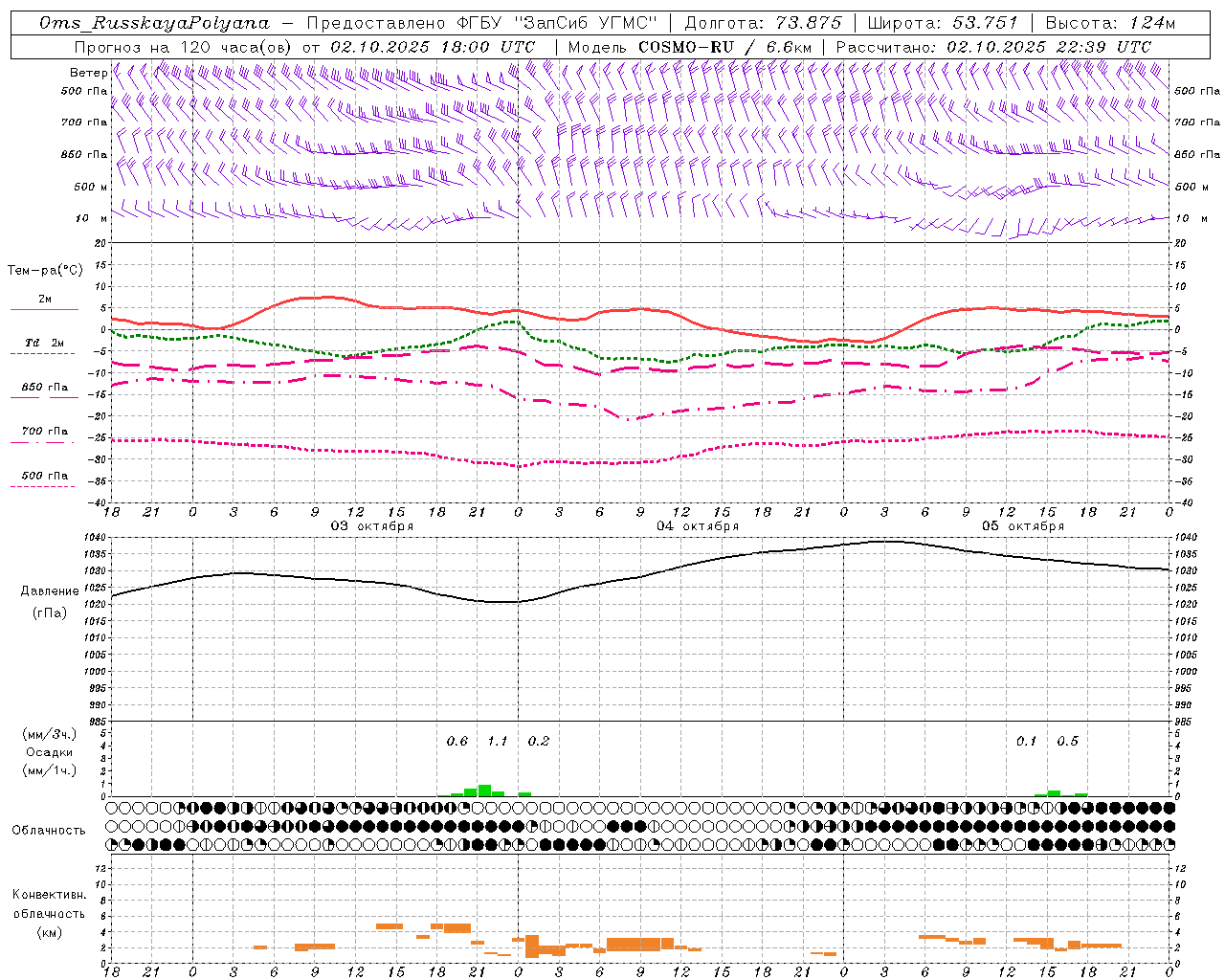
Task: Click the Тем-ра(°C) panel label
Action: [45, 271]
